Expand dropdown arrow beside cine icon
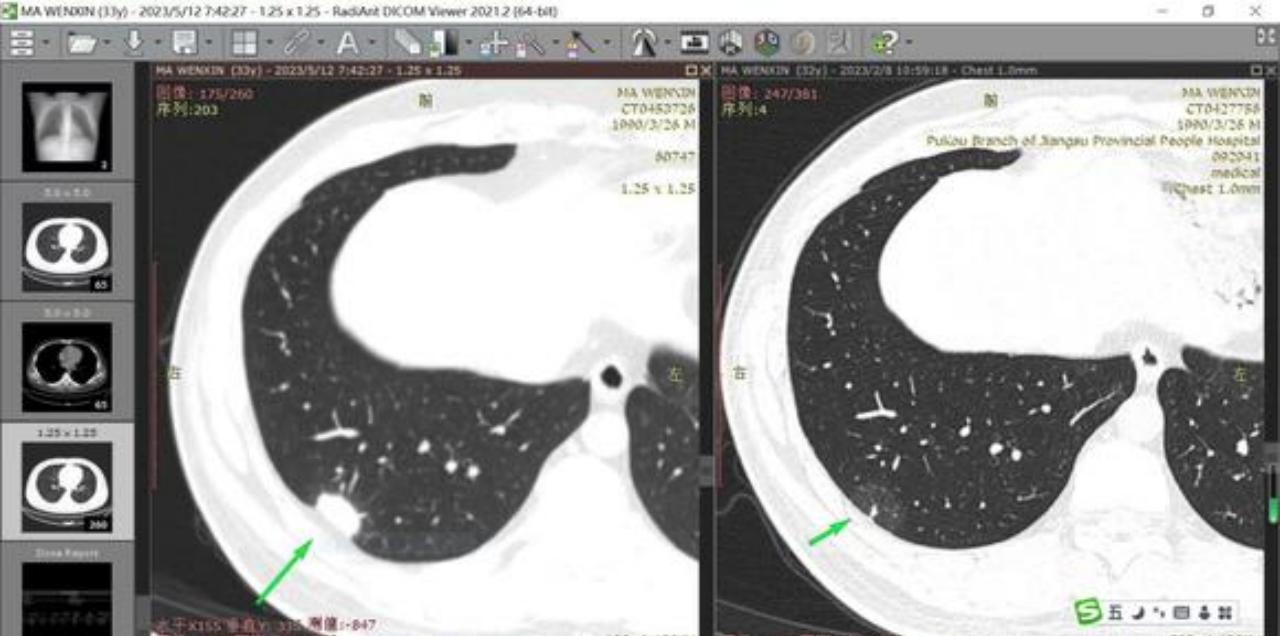This screenshot has width=1280, height=636. pos(668,43)
